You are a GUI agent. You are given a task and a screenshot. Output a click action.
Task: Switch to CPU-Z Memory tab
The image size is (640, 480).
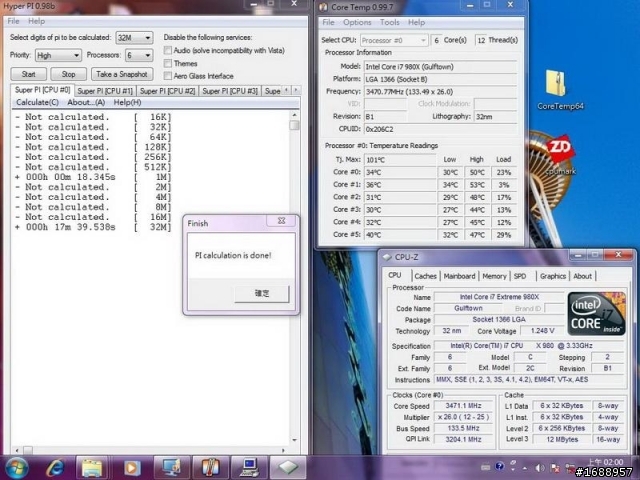[494, 276]
